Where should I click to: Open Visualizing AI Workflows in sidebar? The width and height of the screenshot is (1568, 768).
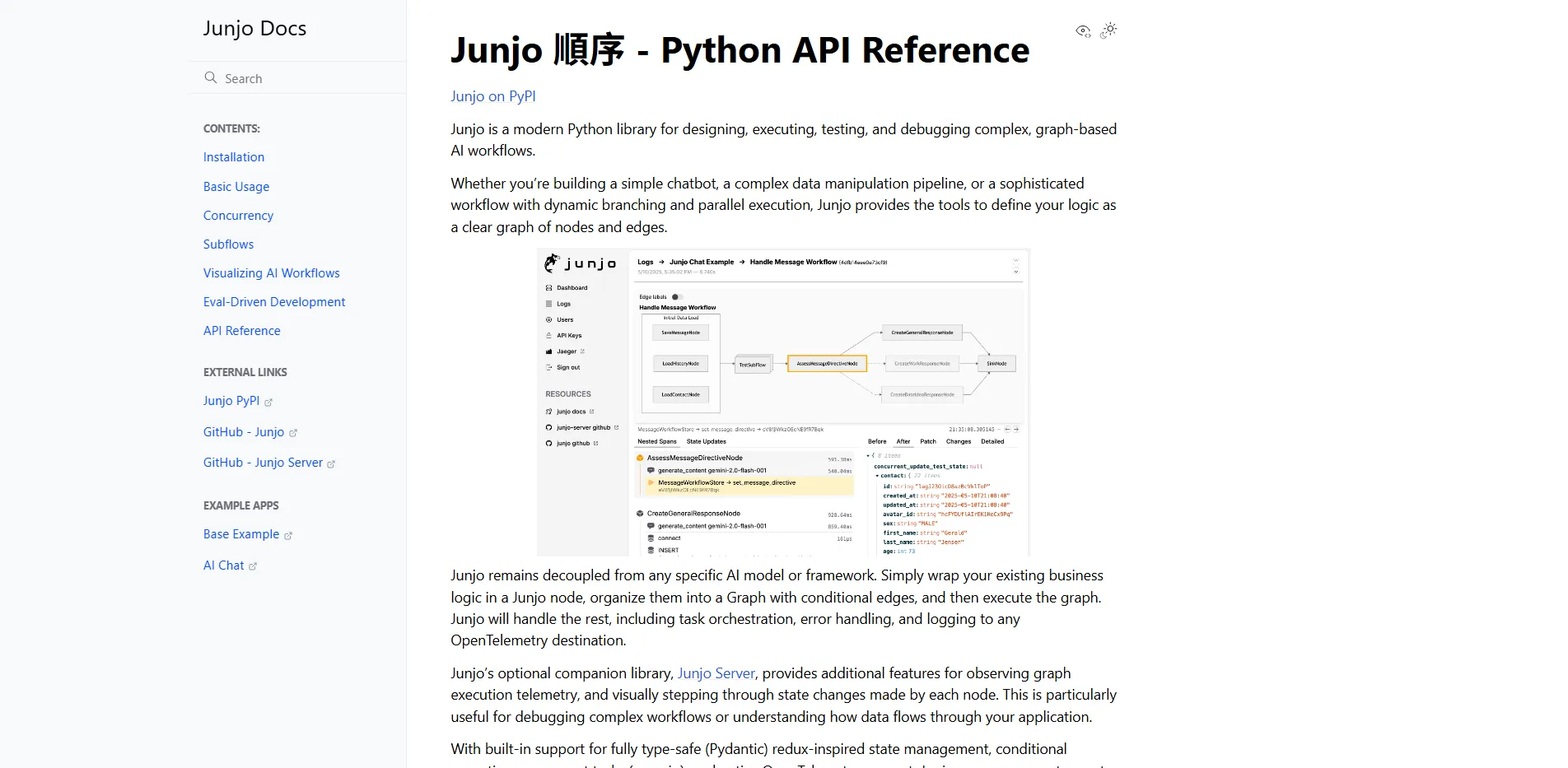coord(271,273)
